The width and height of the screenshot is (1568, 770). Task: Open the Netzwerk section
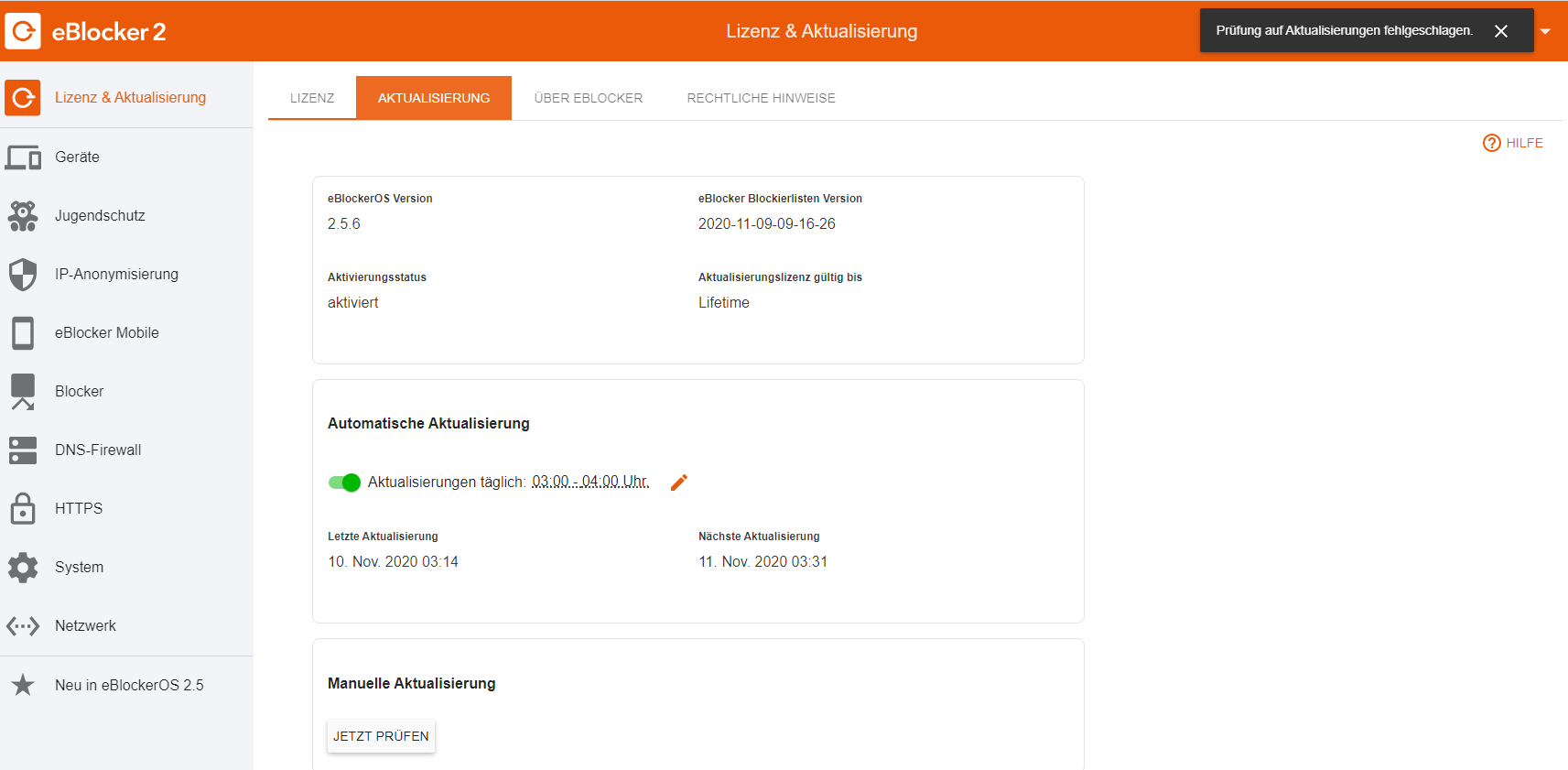(x=126, y=626)
